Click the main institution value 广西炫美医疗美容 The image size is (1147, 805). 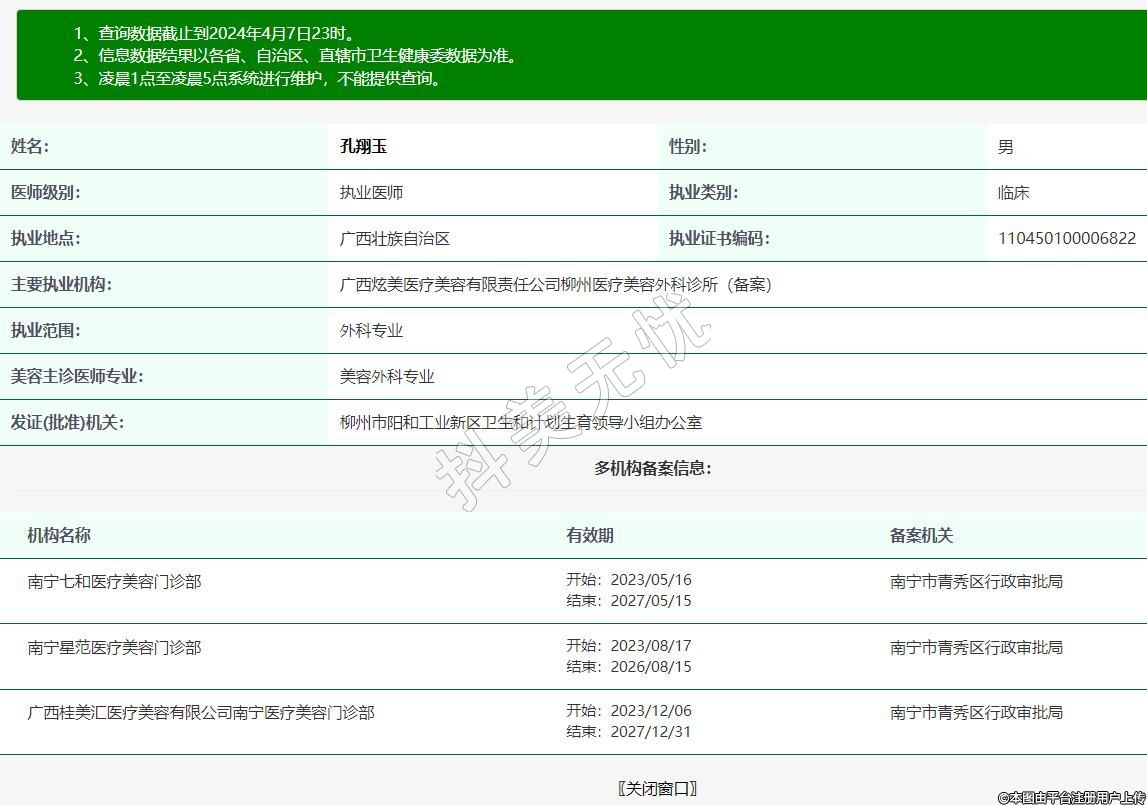click(555, 285)
